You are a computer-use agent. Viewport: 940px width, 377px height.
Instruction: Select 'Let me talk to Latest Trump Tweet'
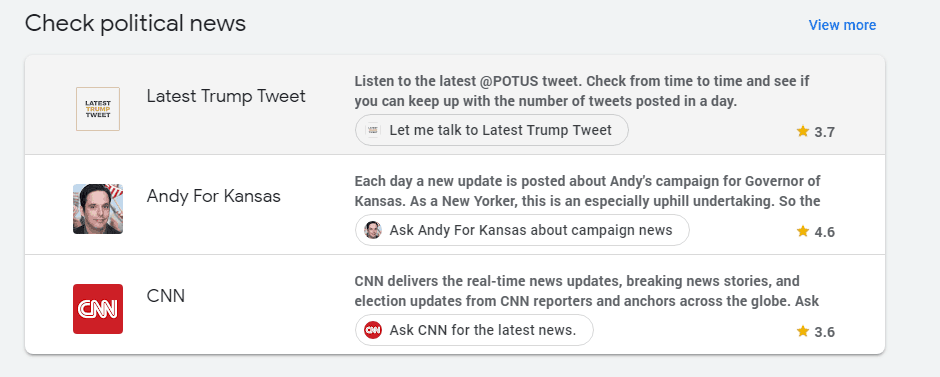492,130
